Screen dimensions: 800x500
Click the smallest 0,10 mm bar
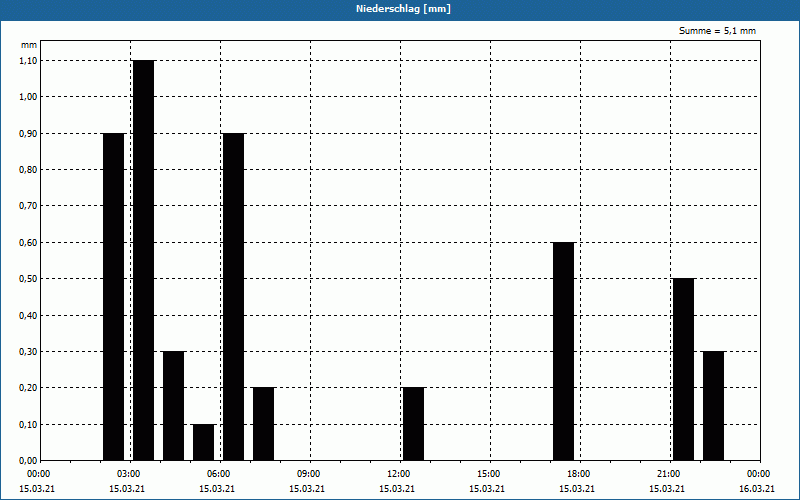point(204,442)
